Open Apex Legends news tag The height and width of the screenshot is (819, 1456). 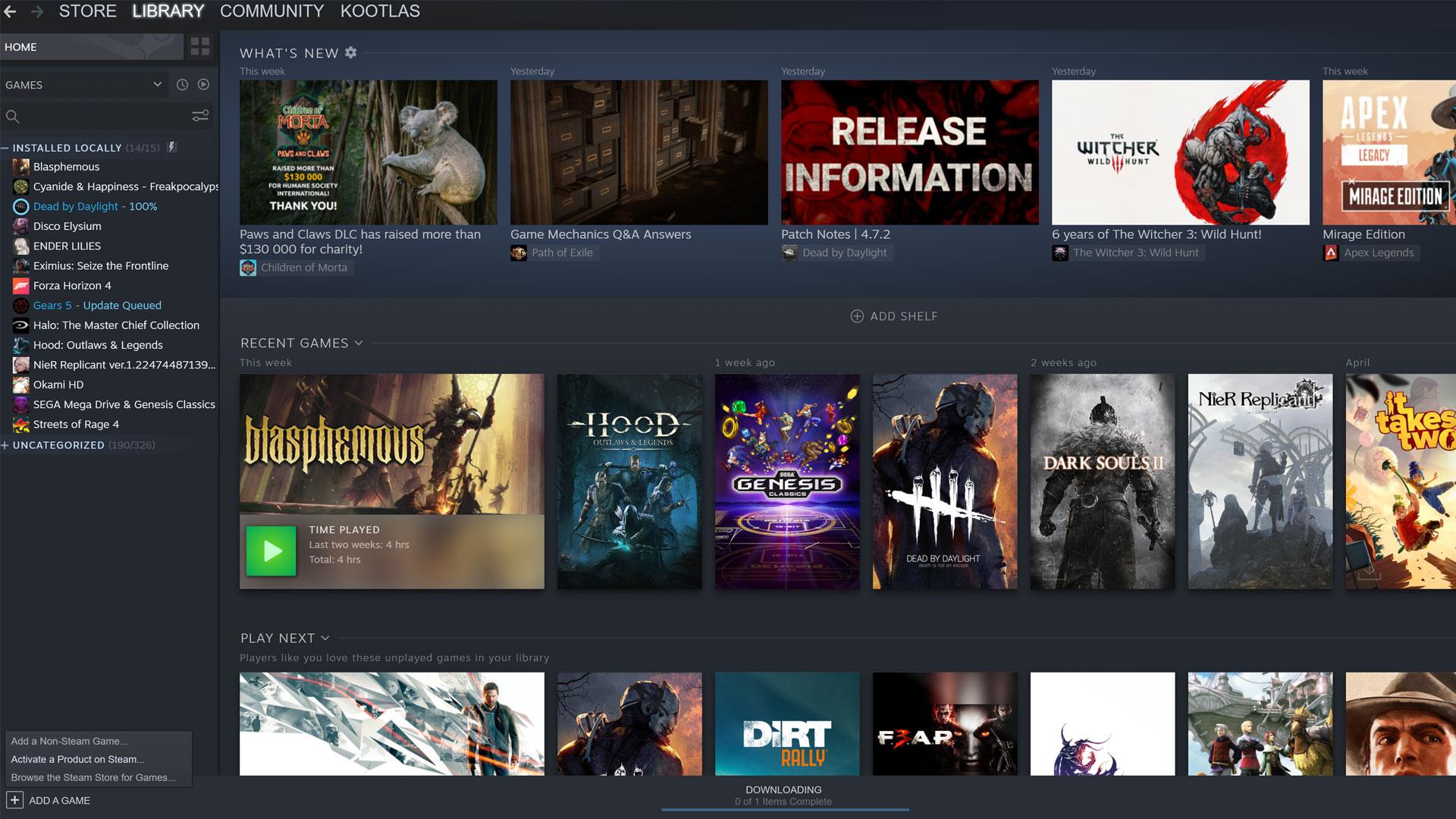pos(1371,253)
